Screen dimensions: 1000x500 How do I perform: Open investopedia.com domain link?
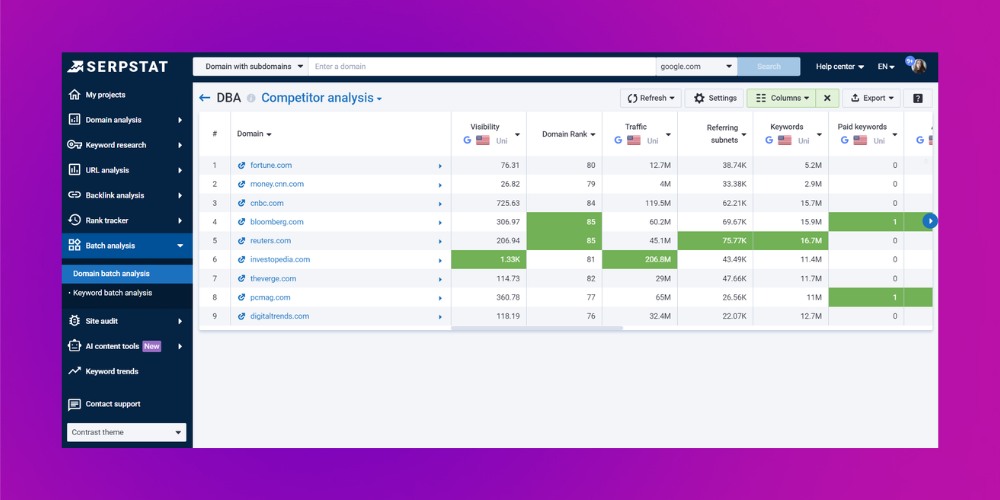(280, 260)
